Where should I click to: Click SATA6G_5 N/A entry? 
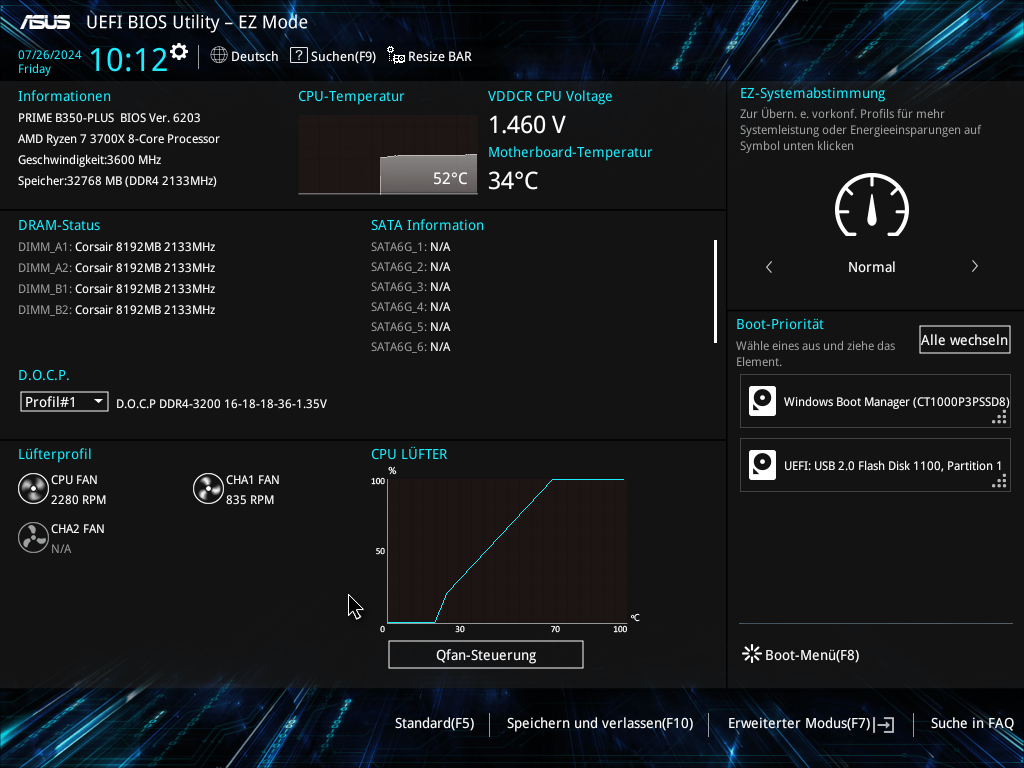tap(411, 327)
